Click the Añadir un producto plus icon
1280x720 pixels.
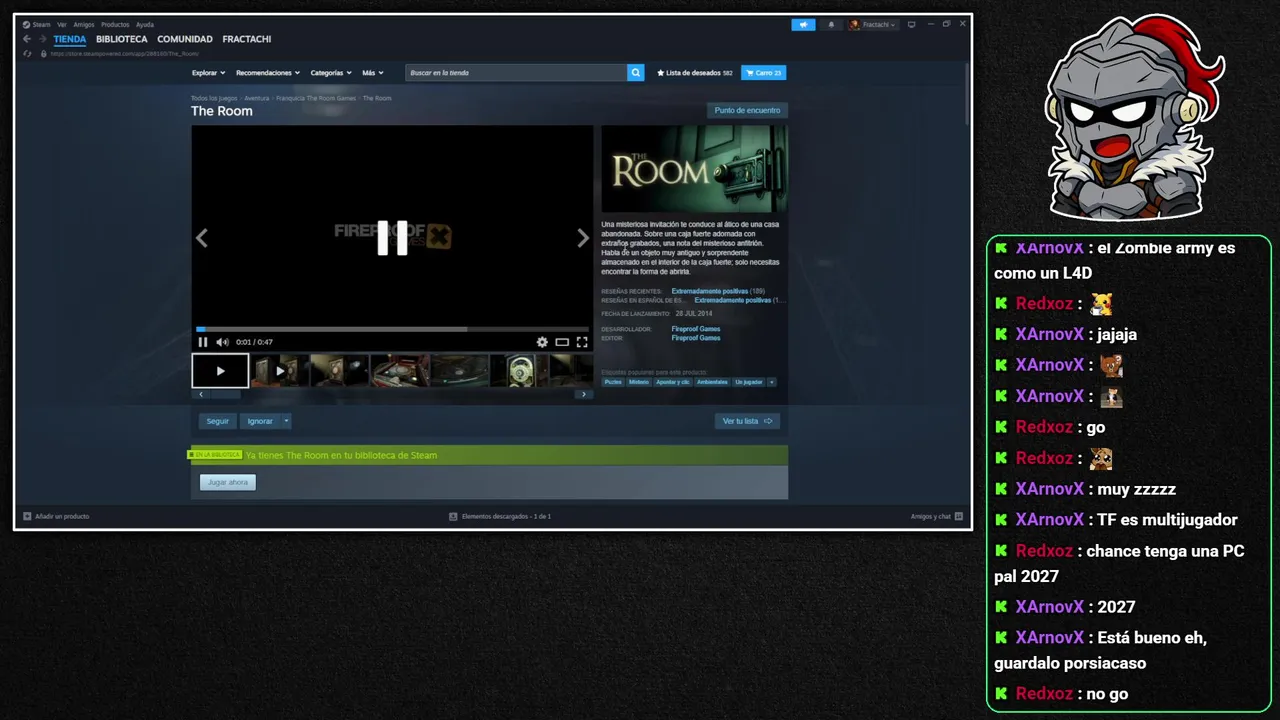tap(28, 516)
